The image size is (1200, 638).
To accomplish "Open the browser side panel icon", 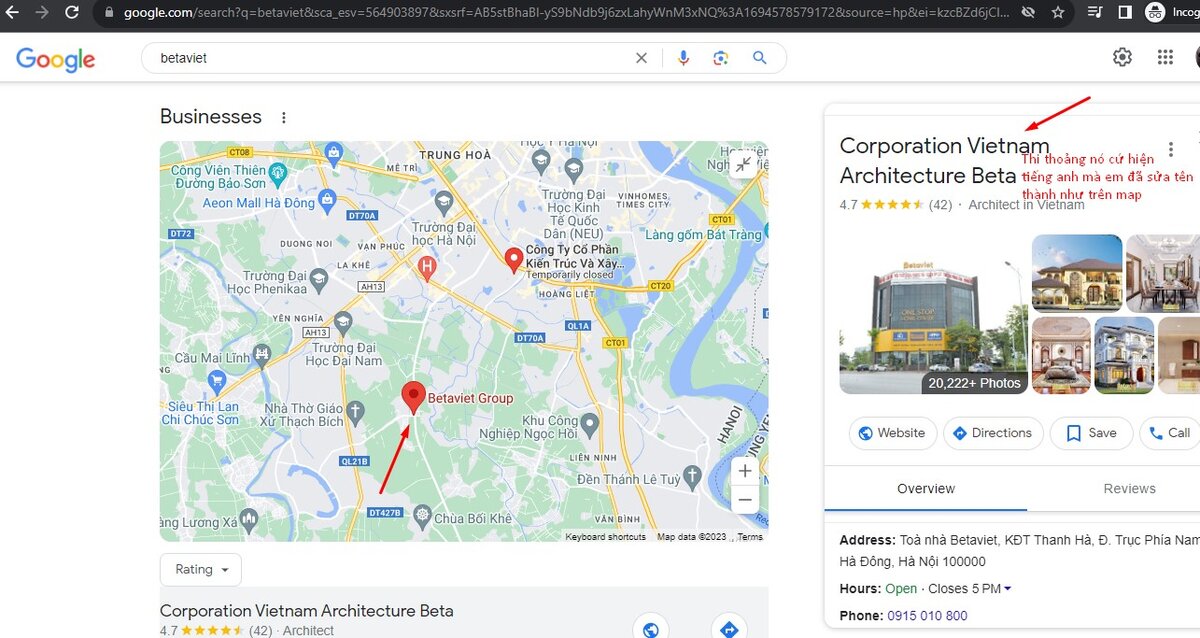I will [1125, 13].
